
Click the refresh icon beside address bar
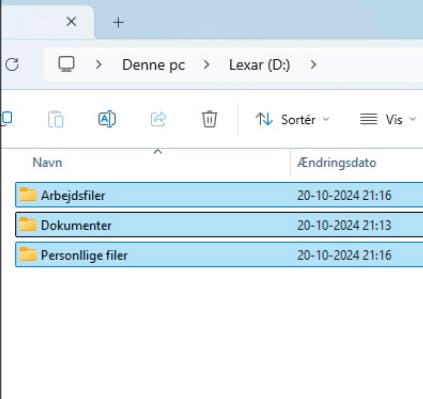pos(12,64)
